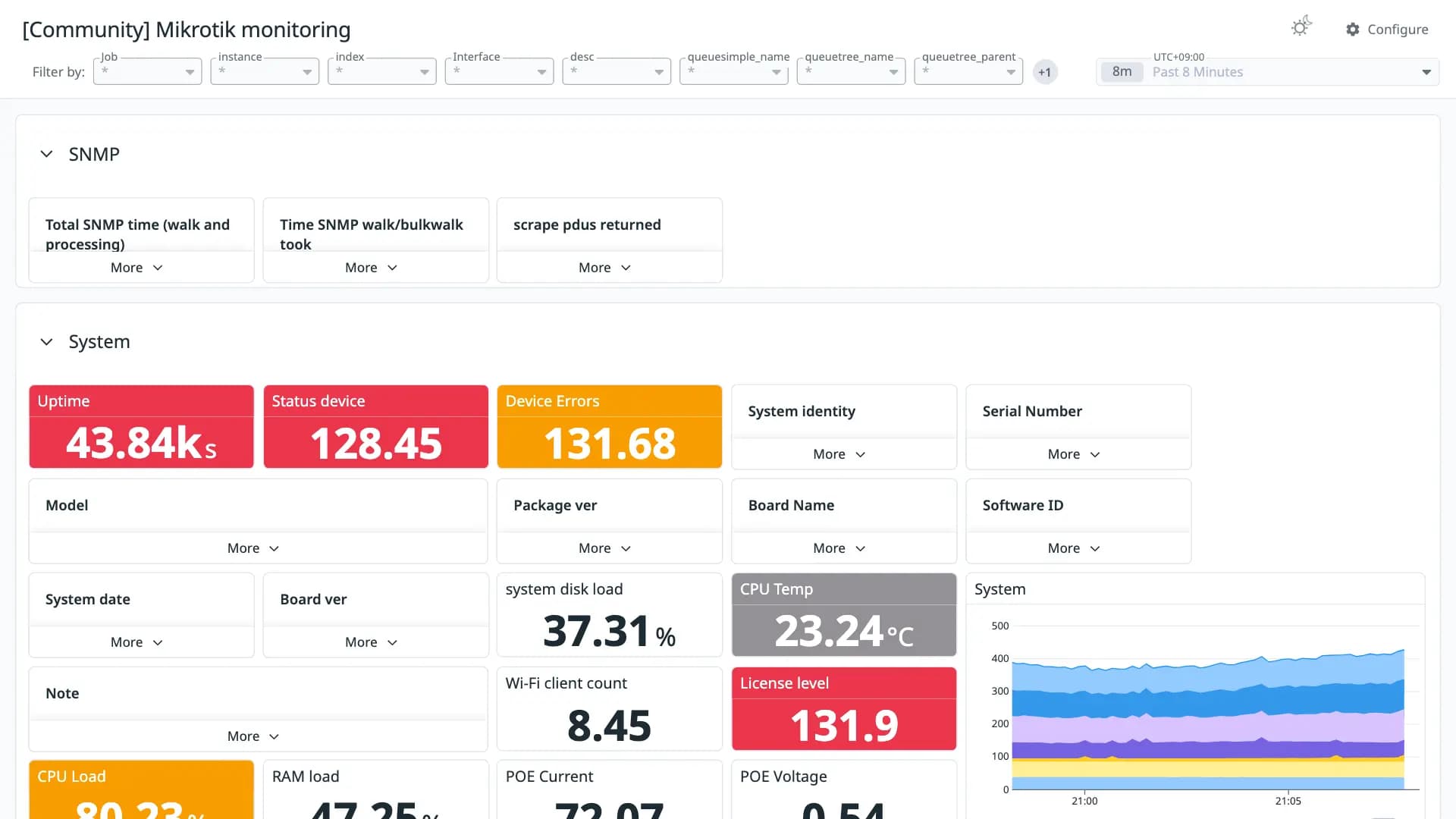Click the dashboard title Mikrotik monitoring
The height and width of the screenshot is (819, 1456).
pos(187,30)
